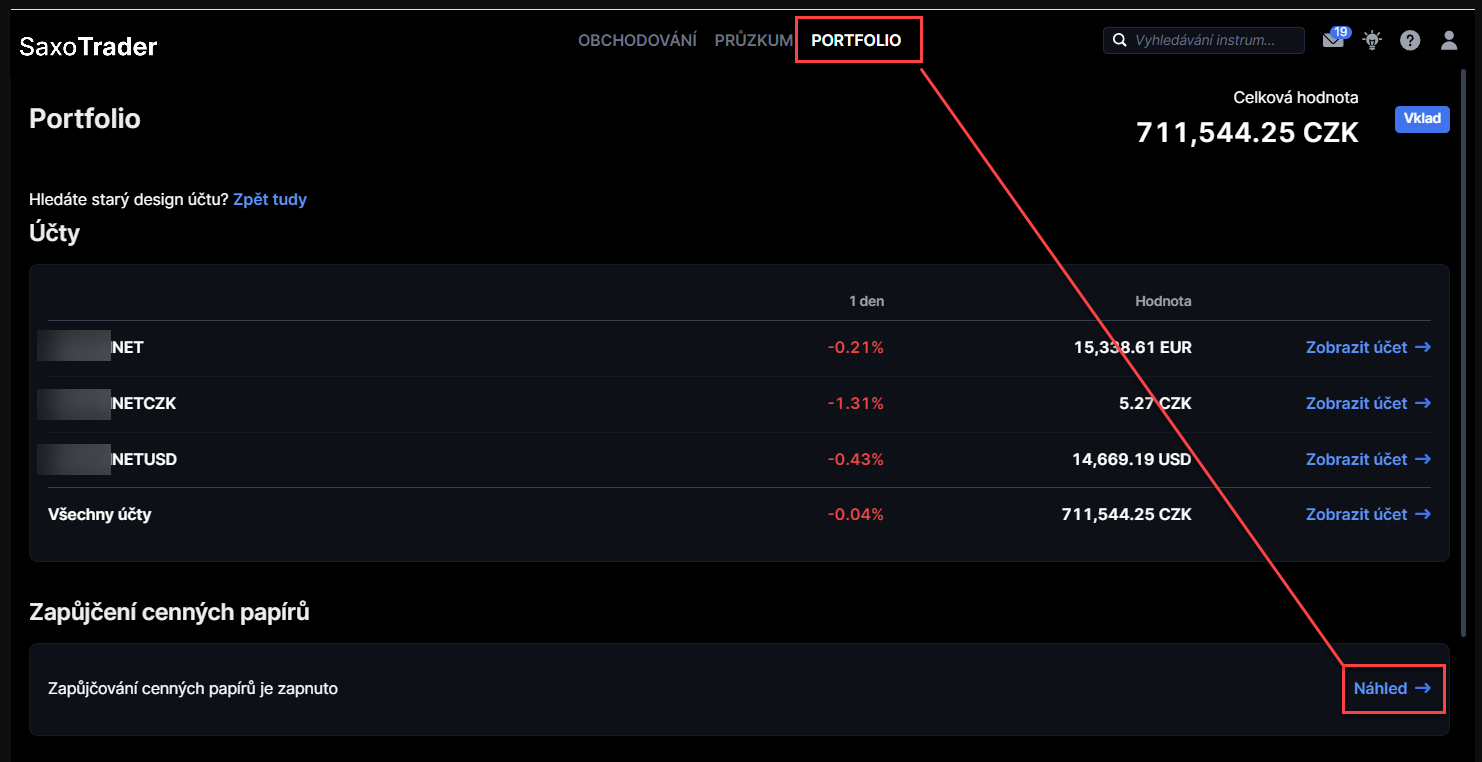Click the '1 den' column header
Screen dimensions: 1482x762
click(x=866, y=301)
